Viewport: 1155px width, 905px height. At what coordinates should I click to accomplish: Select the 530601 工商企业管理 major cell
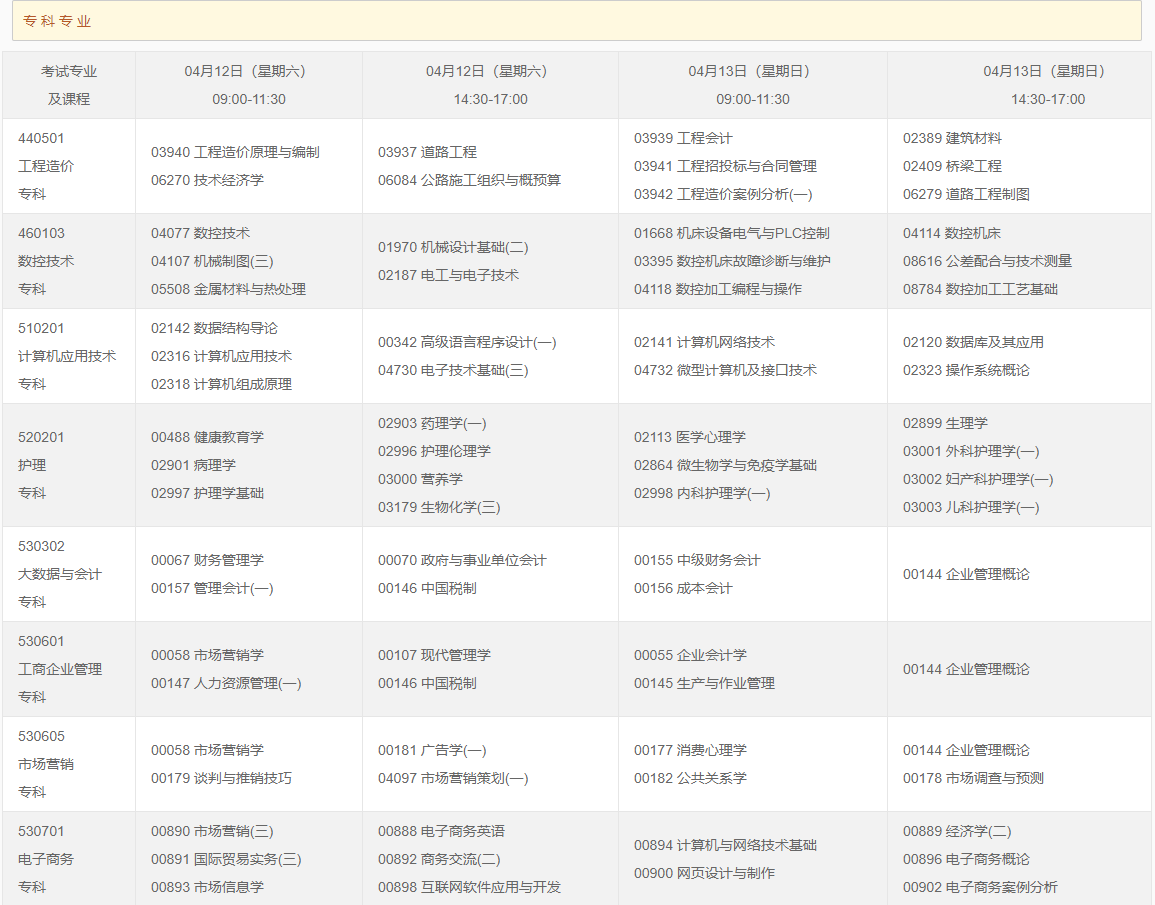[x=69, y=669]
